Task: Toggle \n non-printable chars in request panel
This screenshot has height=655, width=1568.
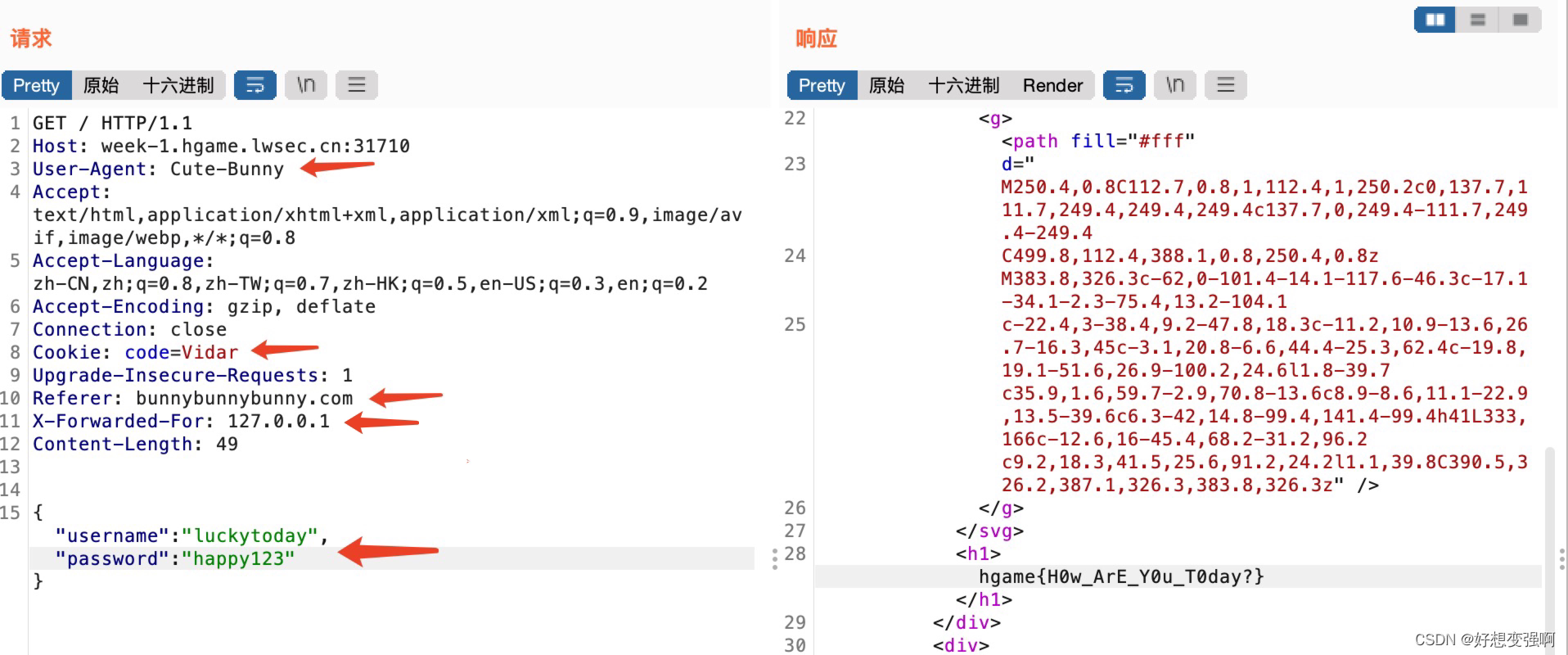Action: pyautogui.click(x=306, y=85)
